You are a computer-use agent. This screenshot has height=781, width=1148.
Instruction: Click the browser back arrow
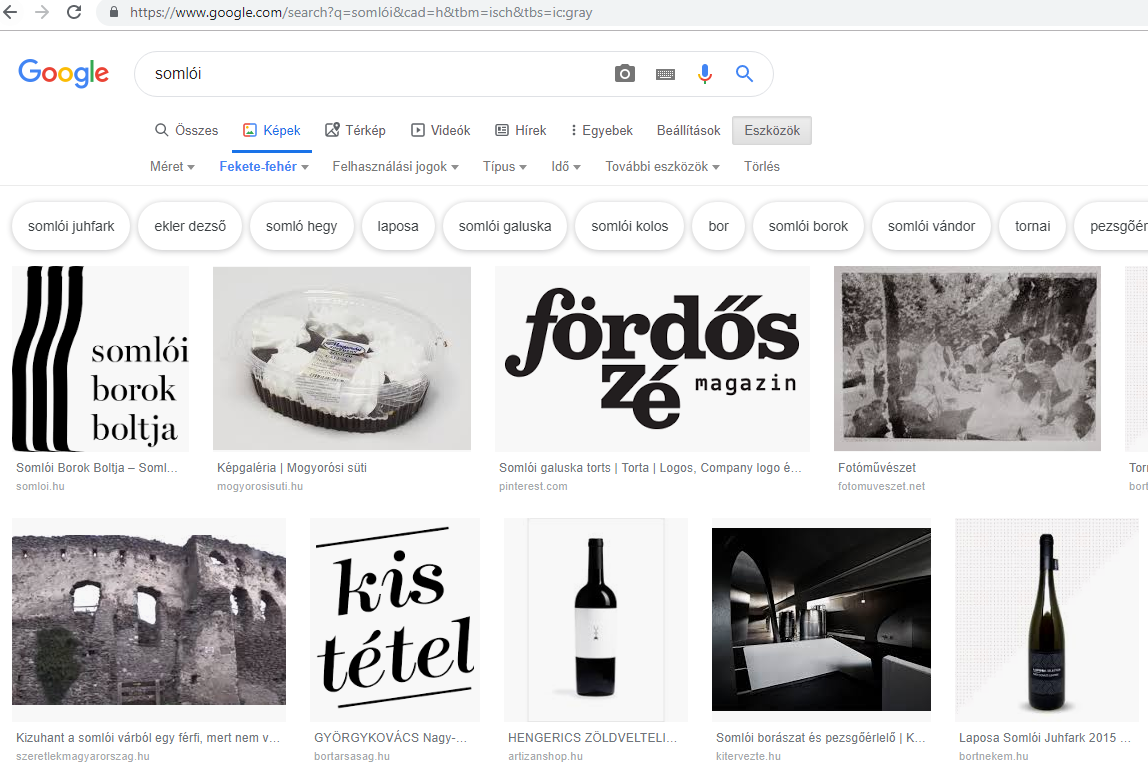click(x=10, y=12)
